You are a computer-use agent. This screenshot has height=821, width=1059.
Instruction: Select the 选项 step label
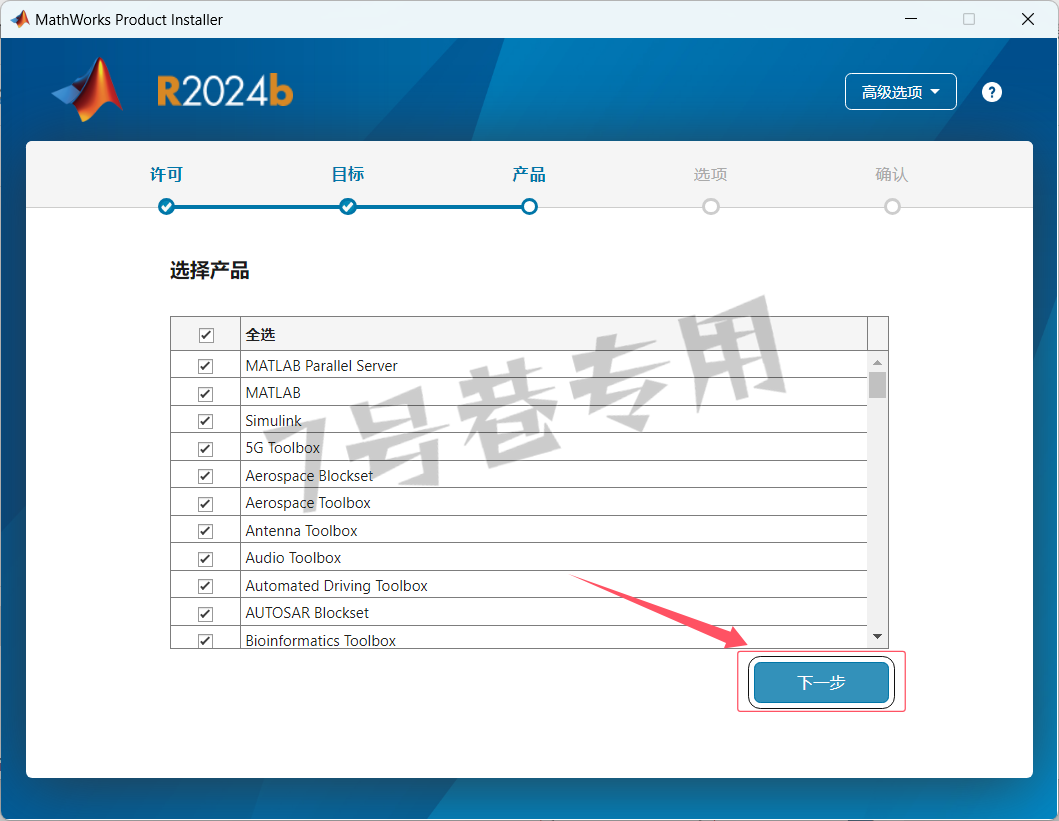711,174
